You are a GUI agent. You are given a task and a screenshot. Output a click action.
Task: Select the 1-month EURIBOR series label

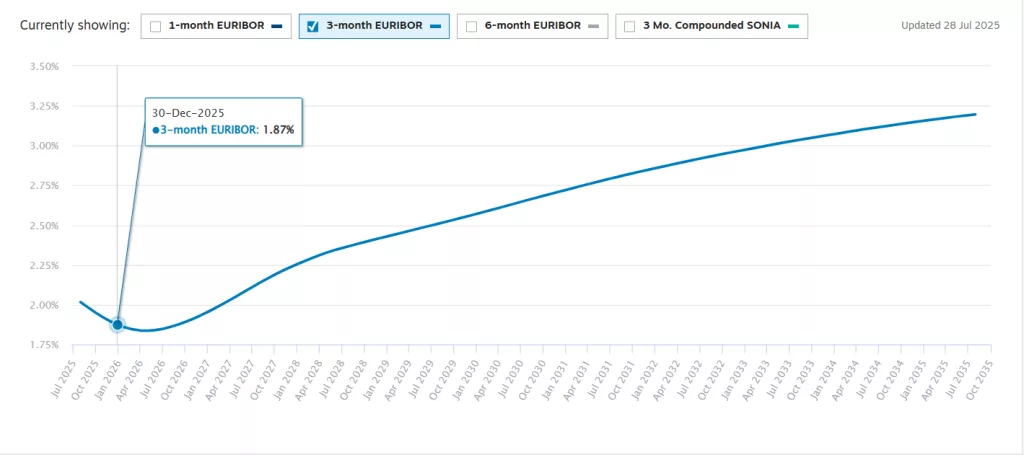point(215,27)
